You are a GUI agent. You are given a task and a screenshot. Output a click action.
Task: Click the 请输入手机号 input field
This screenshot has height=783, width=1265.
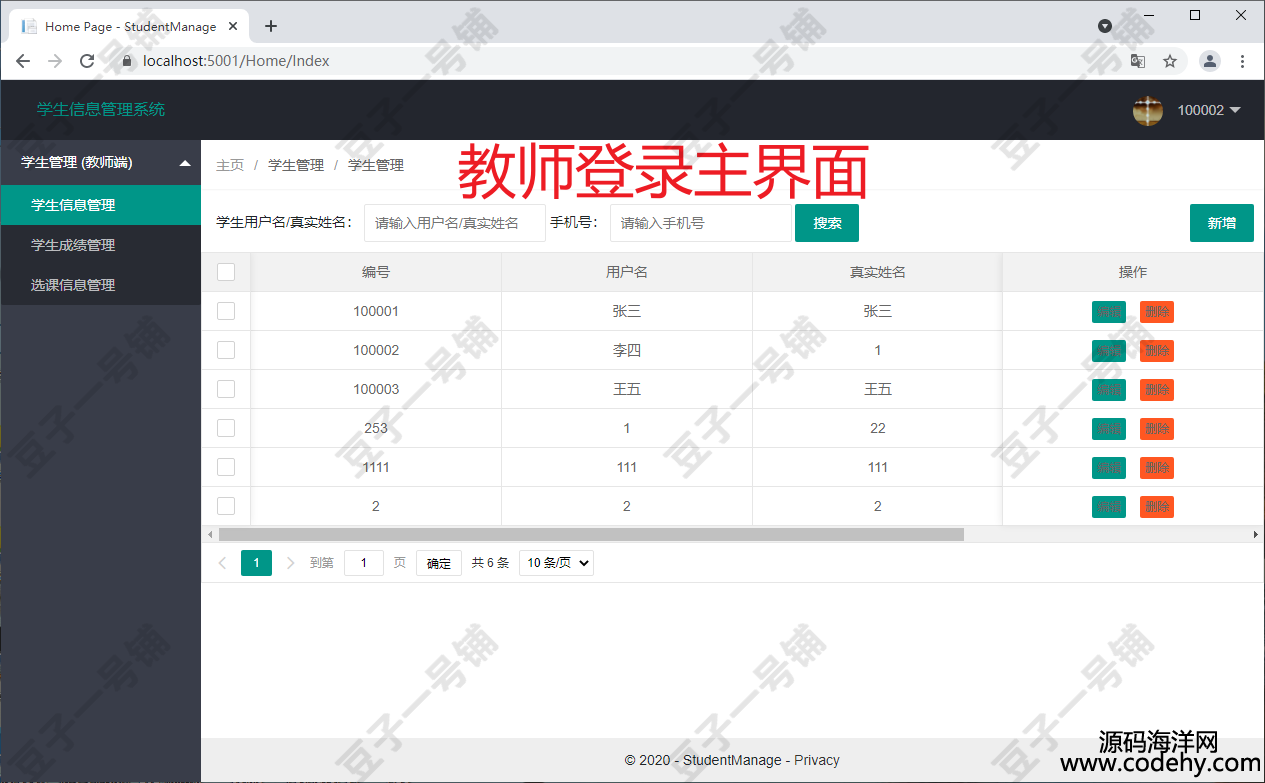pyautogui.click(x=700, y=223)
